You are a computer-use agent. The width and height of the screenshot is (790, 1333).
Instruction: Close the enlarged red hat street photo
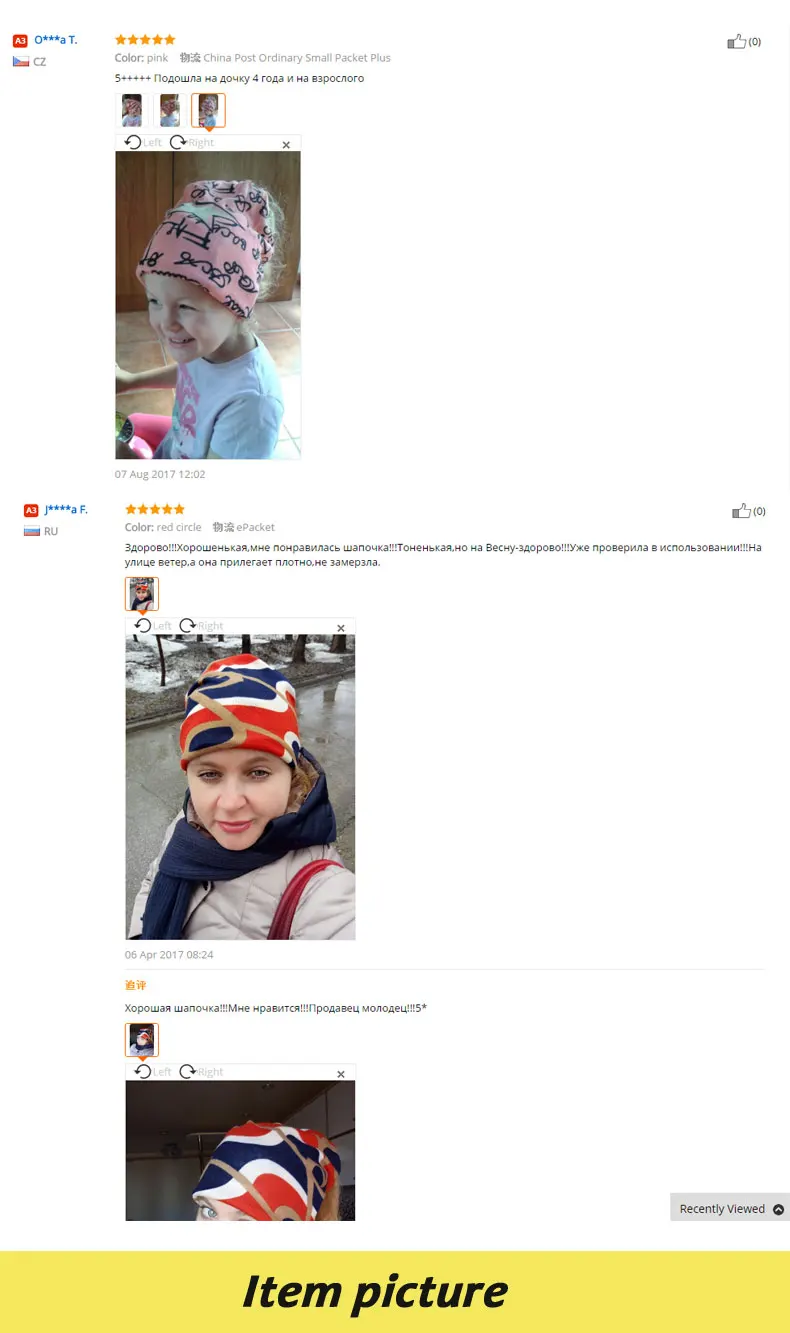pos(341,629)
